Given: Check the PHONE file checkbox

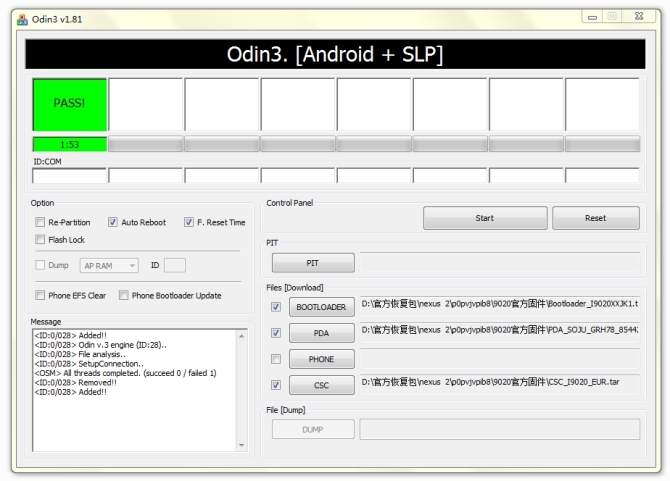Looking at the screenshot, I should click(276, 359).
